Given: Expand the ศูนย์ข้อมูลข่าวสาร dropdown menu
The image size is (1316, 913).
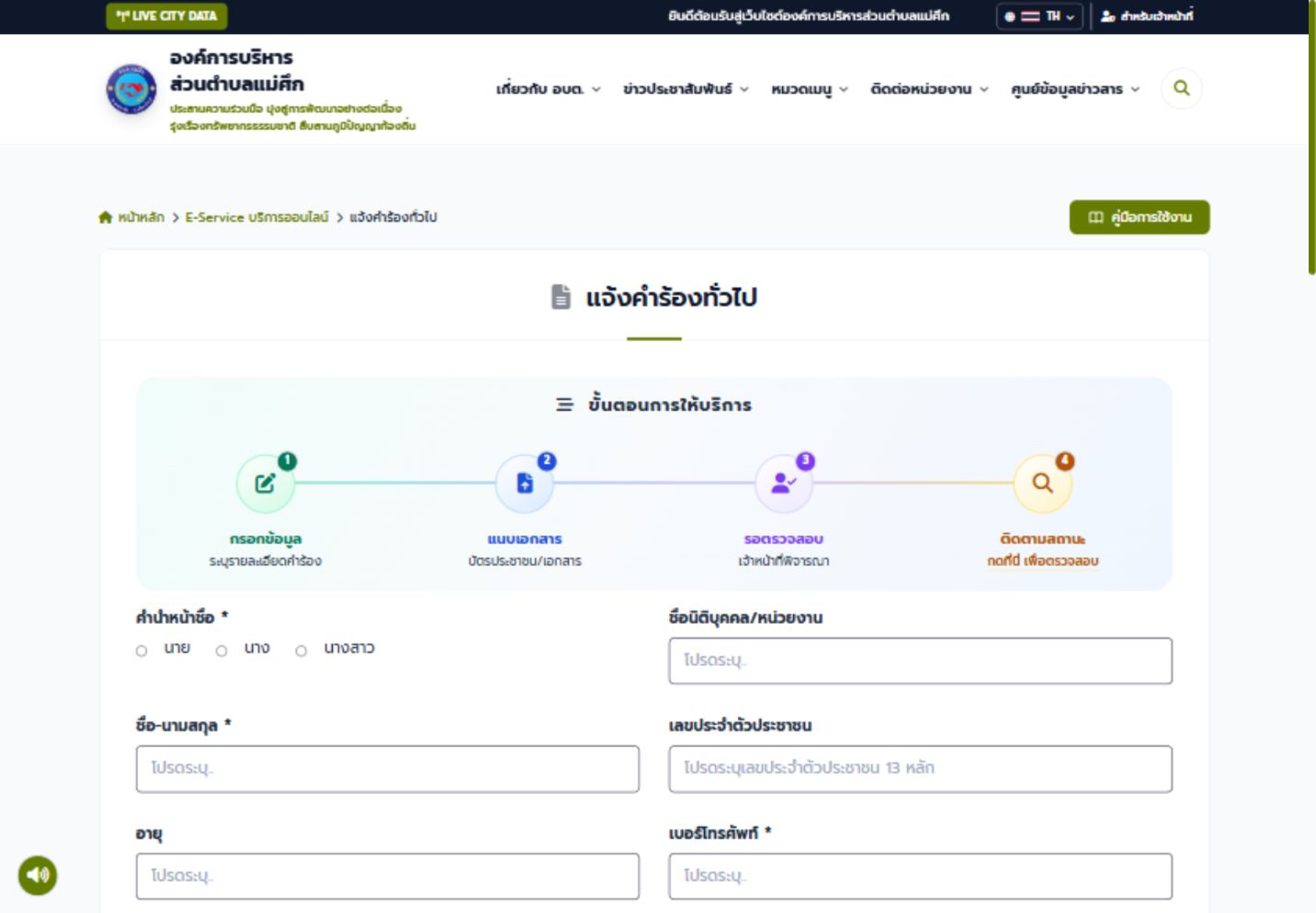Looking at the screenshot, I should (x=1075, y=89).
